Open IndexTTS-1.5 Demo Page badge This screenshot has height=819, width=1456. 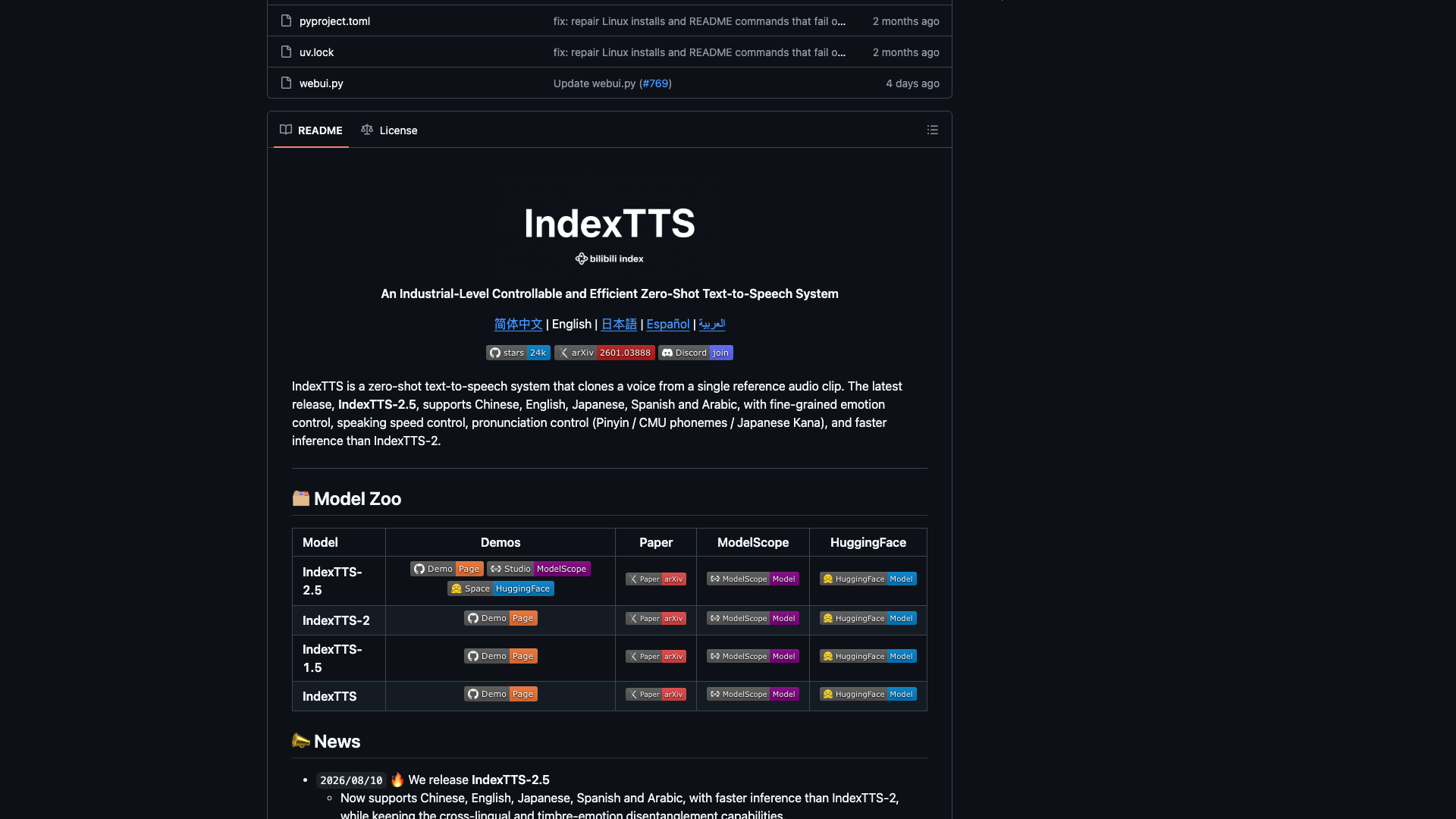click(500, 656)
